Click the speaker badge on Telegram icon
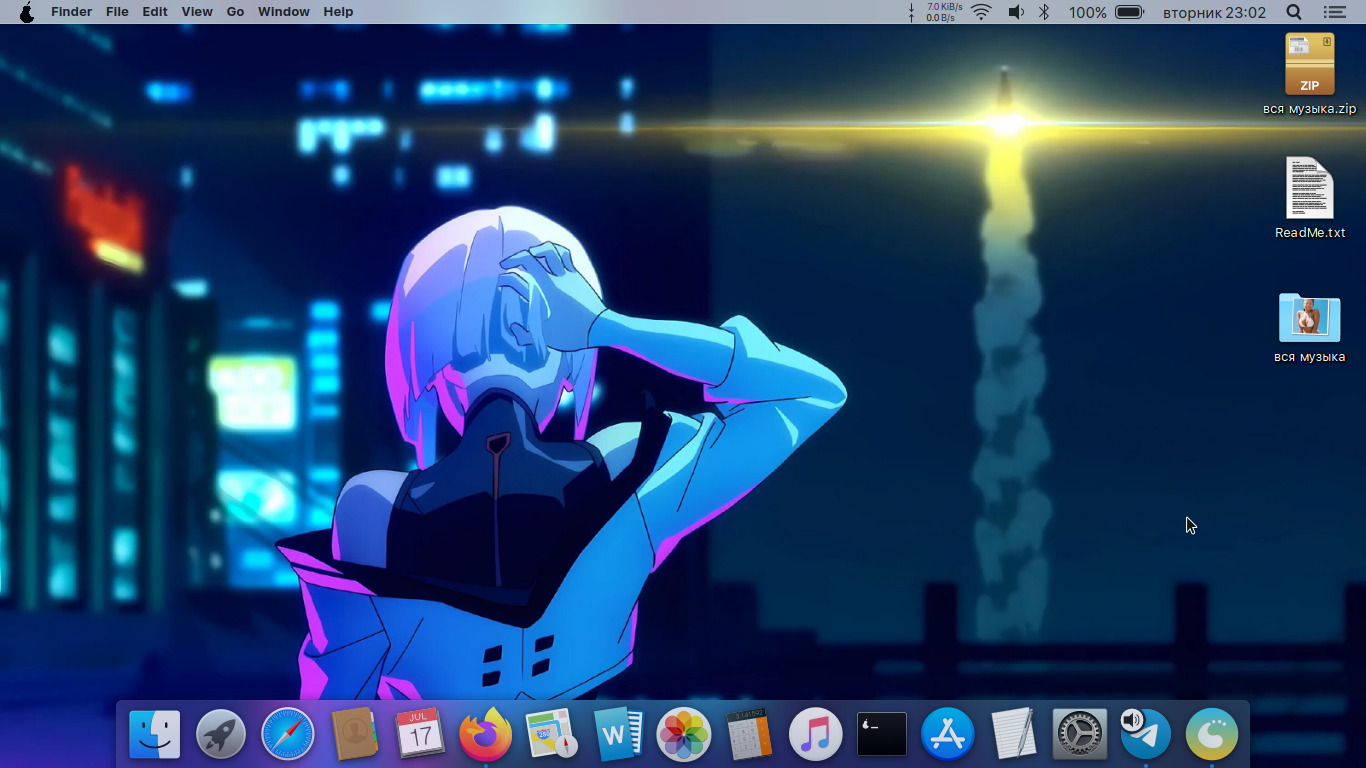Viewport: 1366px width, 768px height. 1132,720
